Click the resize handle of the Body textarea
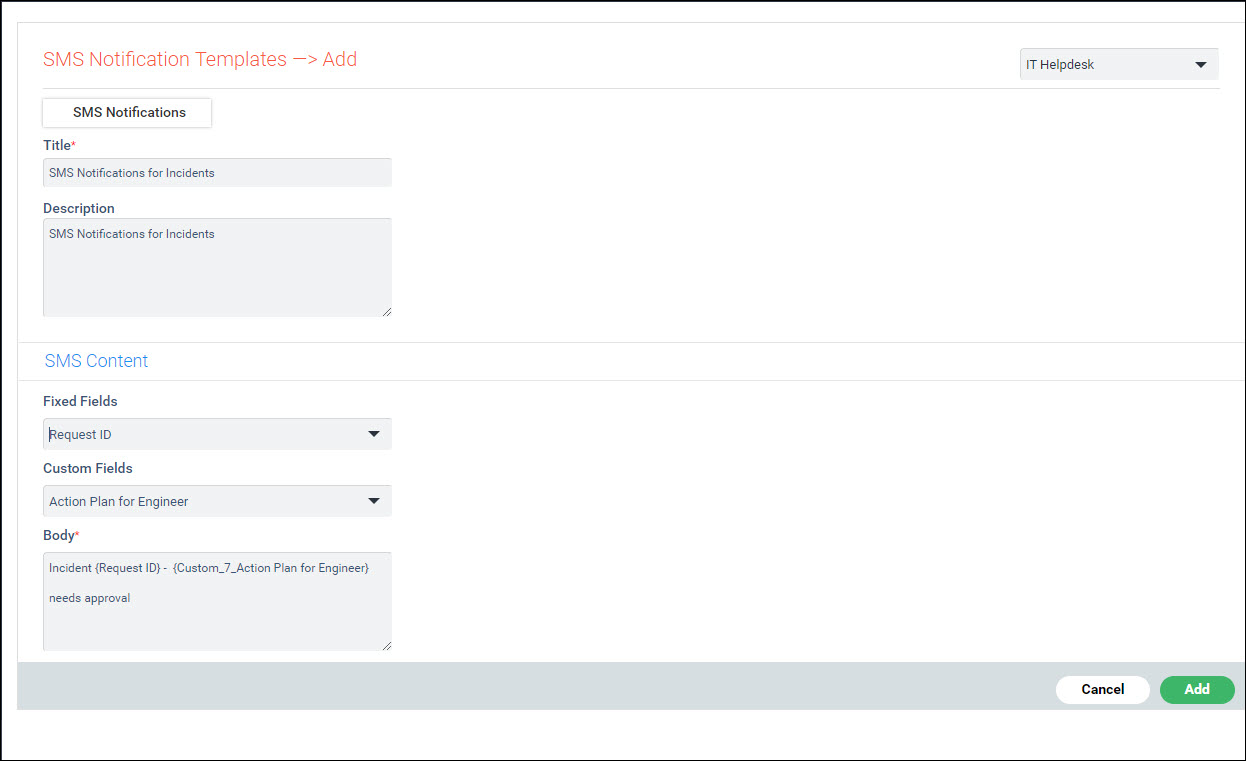Viewport: 1246px width, 761px height. pyautogui.click(x=386, y=644)
